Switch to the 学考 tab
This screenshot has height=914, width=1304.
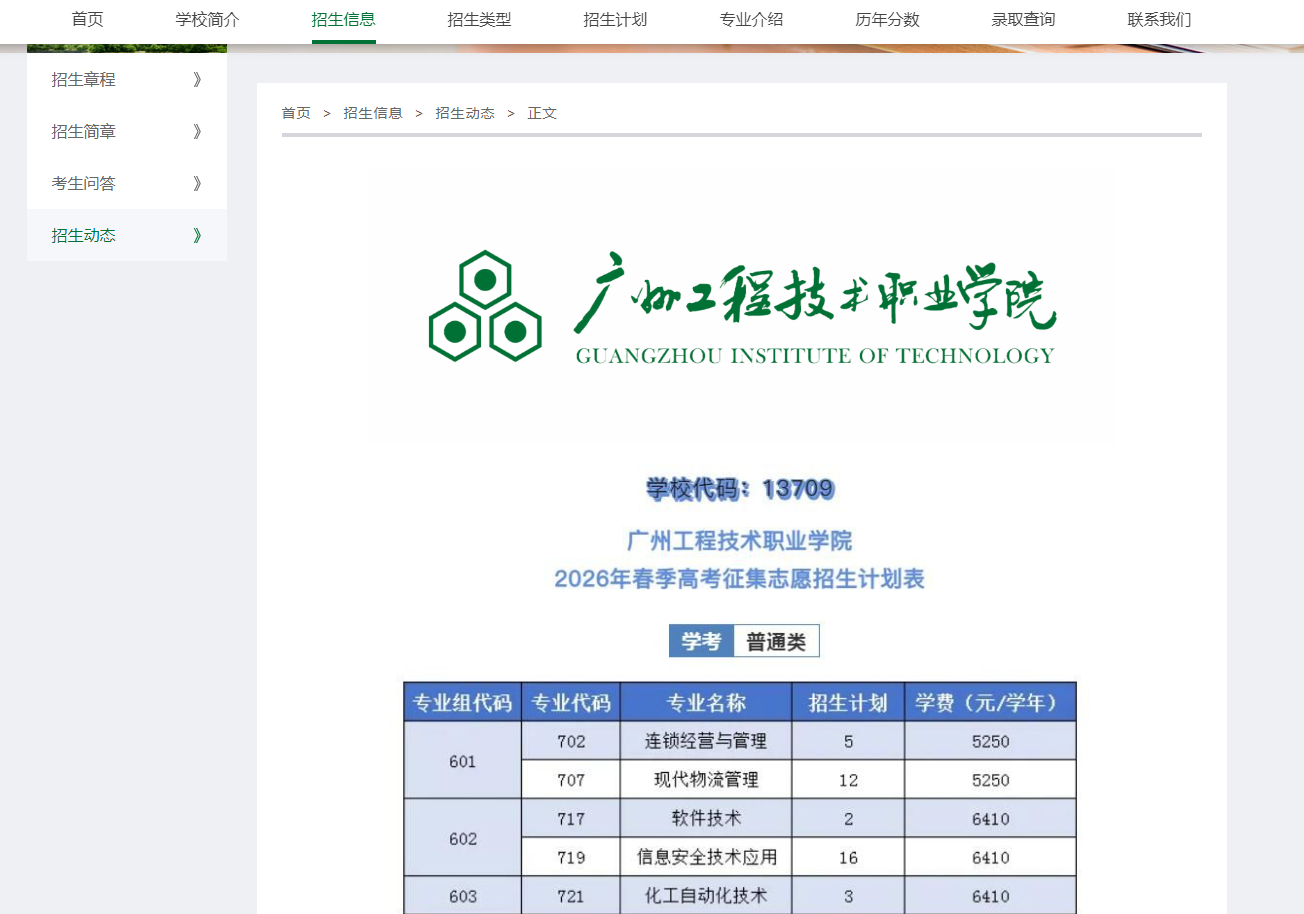pyautogui.click(x=701, y=640)
